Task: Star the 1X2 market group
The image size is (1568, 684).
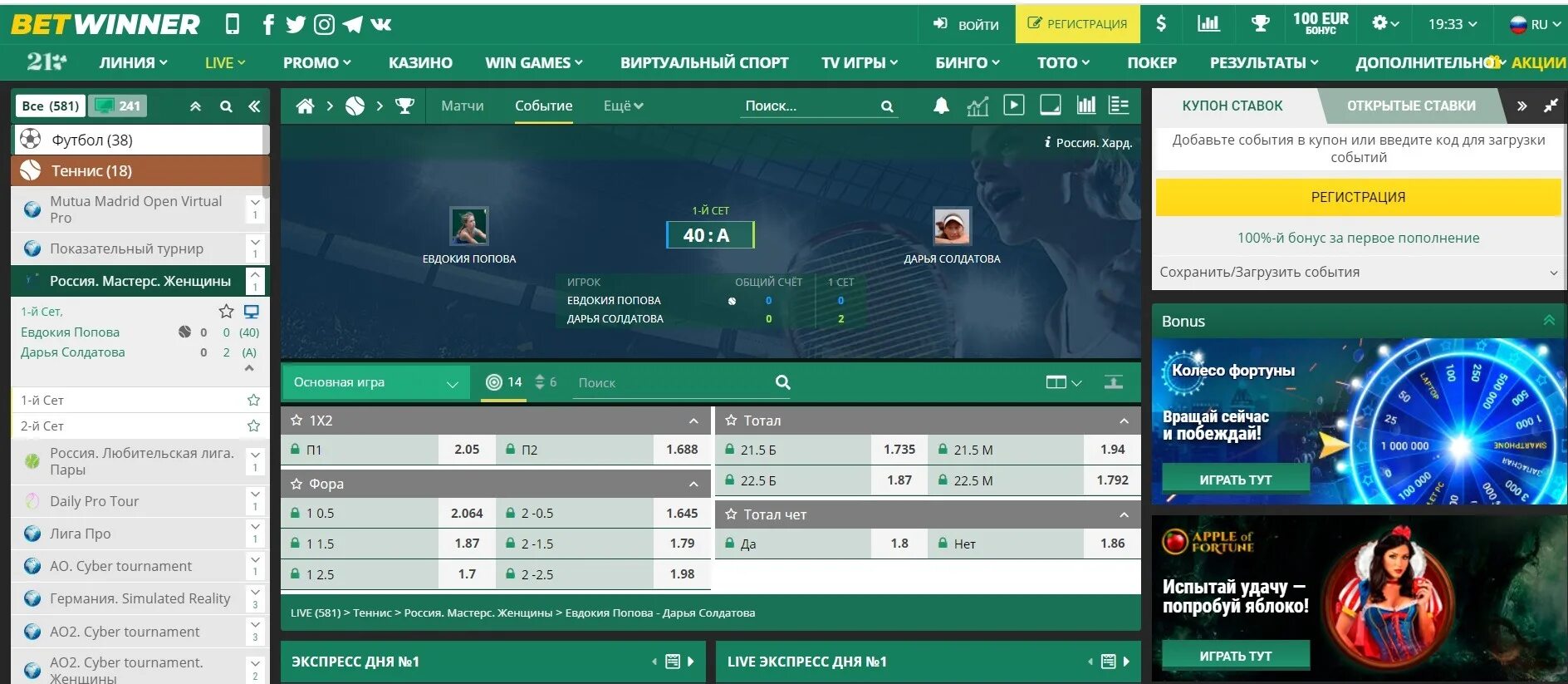Action: pos(296,421)
